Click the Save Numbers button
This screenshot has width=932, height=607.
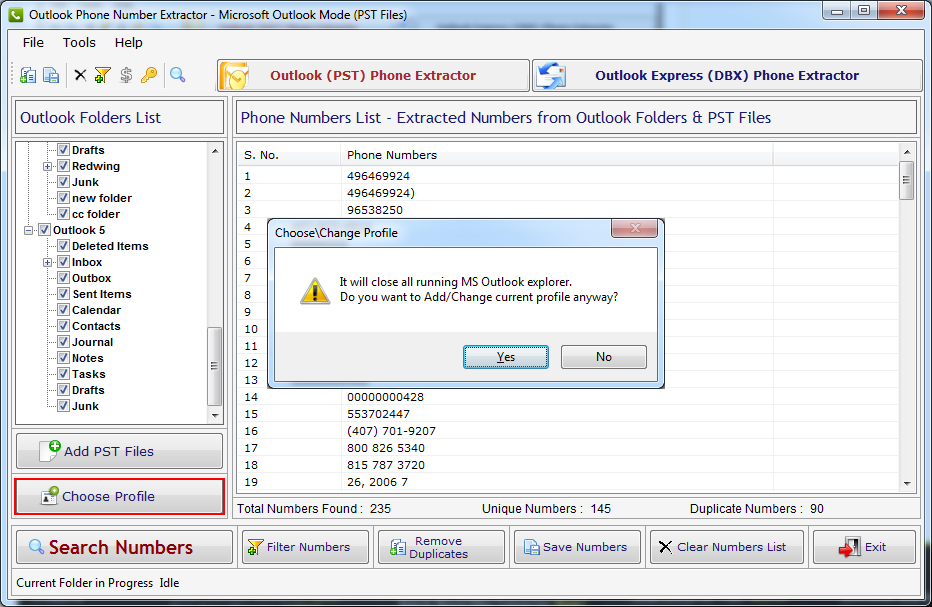pos(577,547)
